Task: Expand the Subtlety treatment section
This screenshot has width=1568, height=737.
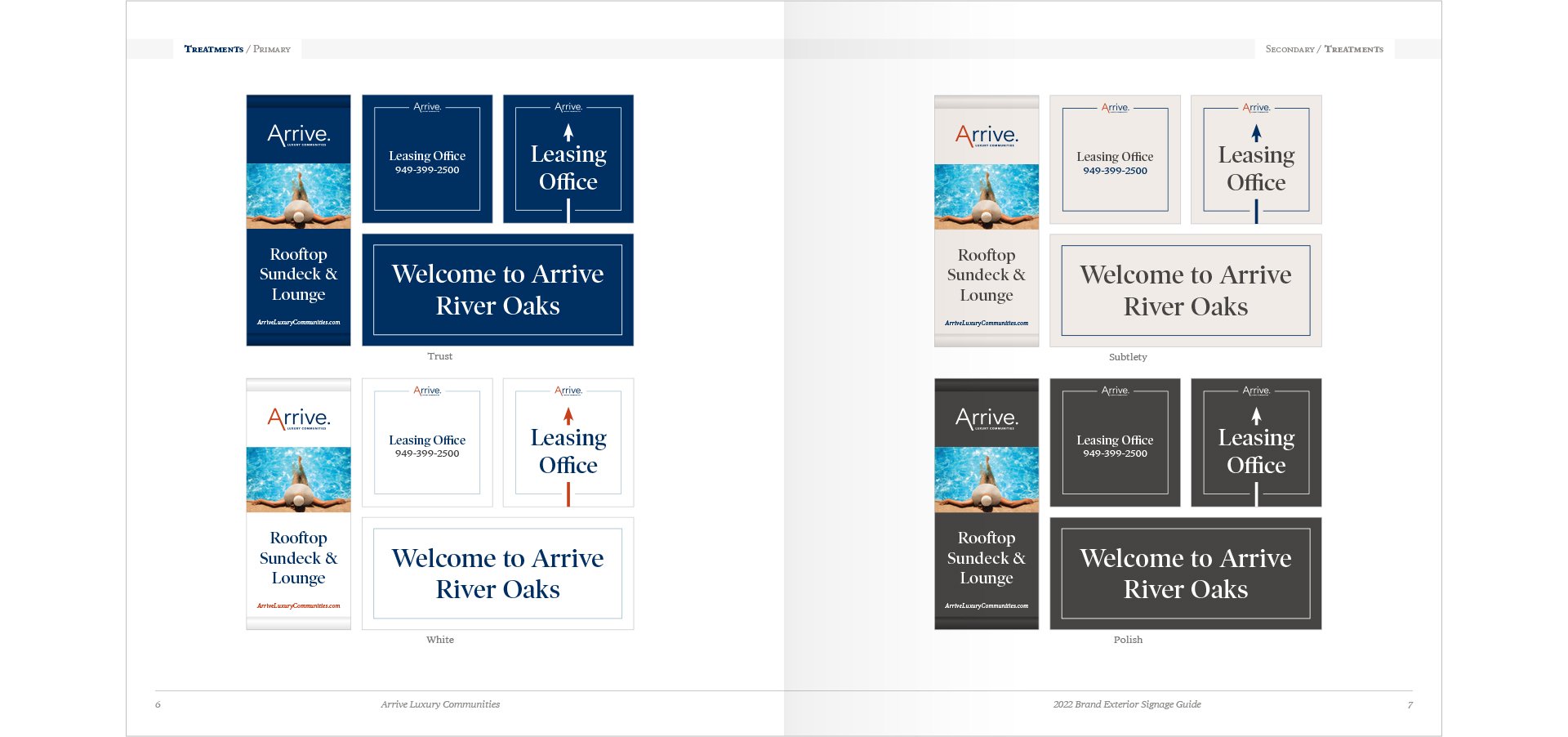Action: click(x=1128, y=357)
